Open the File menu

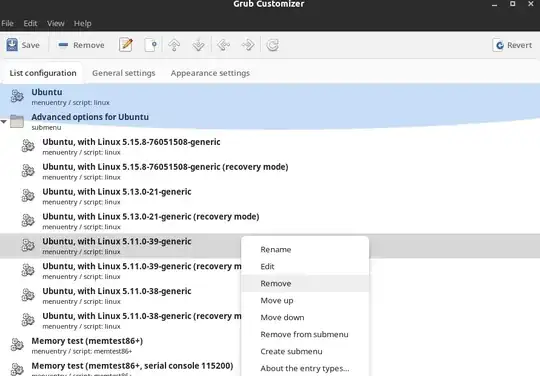(x=7, y=23)
